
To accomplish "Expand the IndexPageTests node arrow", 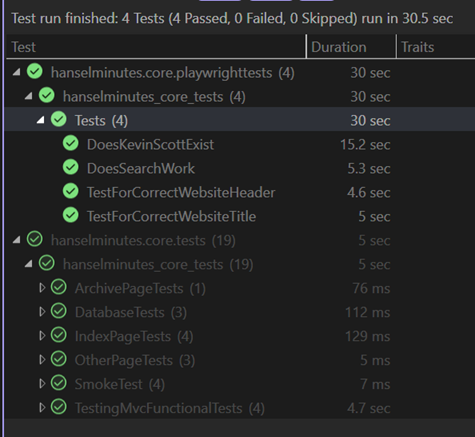I will (42, 336).
